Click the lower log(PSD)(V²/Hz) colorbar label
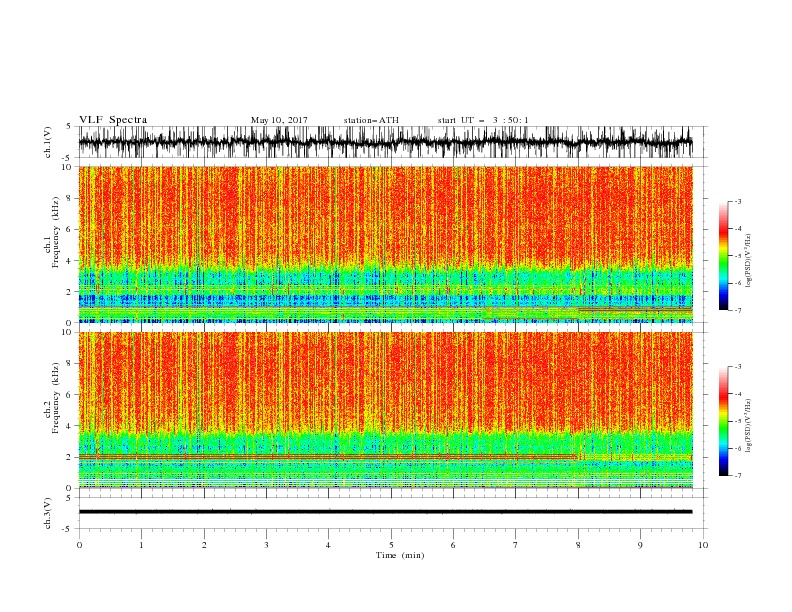 749,425
